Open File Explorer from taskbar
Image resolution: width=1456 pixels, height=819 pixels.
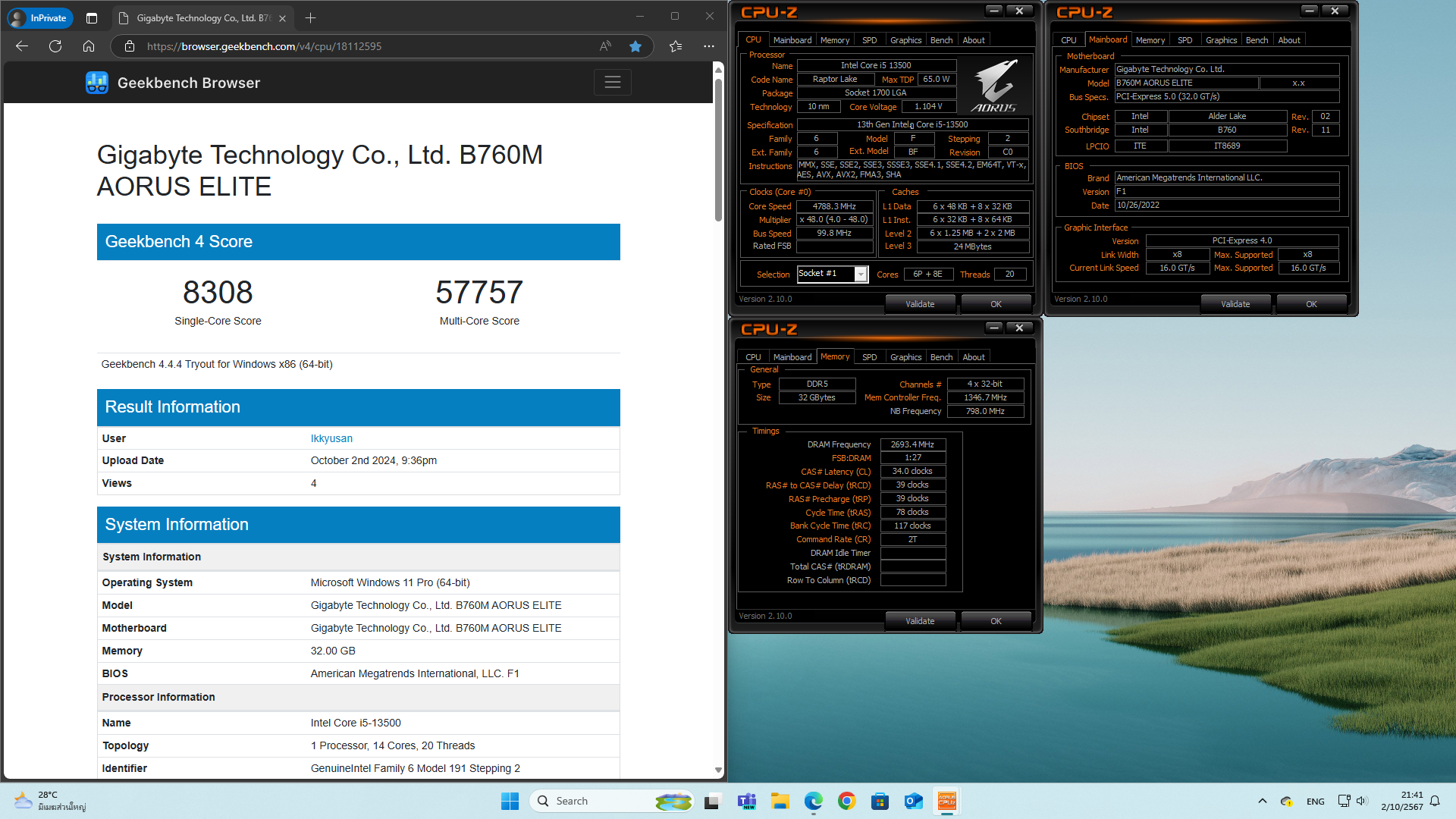[x=780, y=801]
